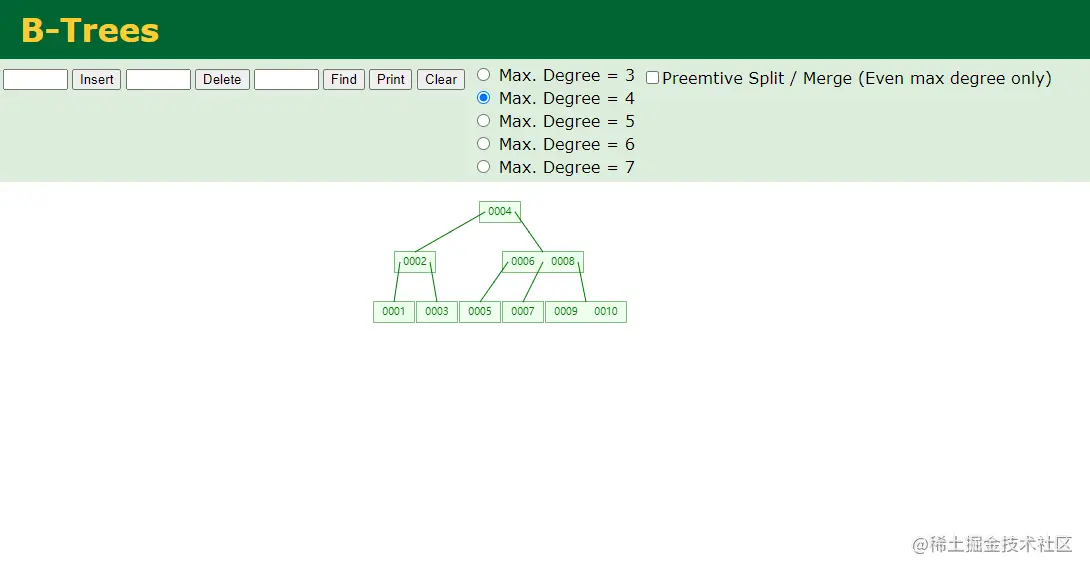Click the Insert button
This screenshot has height=572, width=1090.
pyautogui.click(x=97, y=79)
